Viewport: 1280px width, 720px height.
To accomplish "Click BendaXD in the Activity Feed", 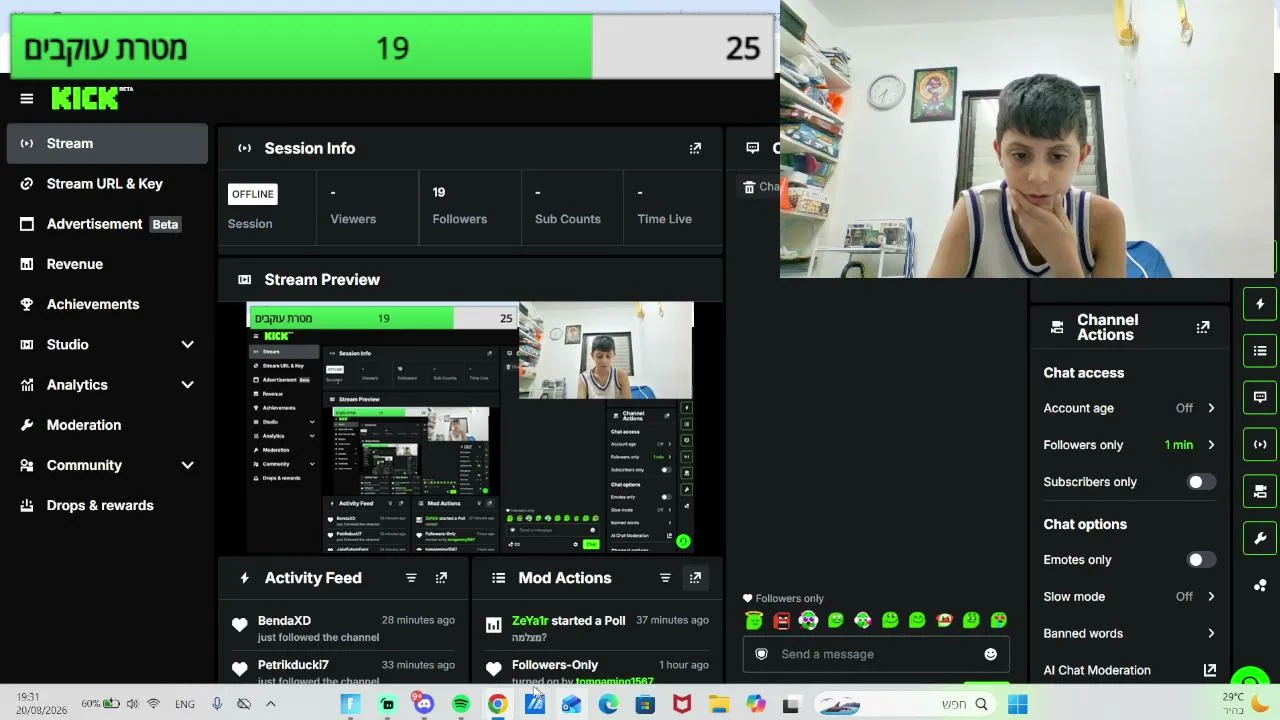I will click(284, 620).
